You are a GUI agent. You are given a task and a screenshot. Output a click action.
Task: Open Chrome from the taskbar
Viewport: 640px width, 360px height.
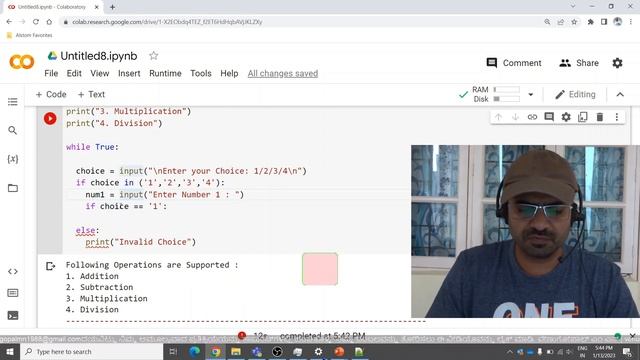(215, 351)
